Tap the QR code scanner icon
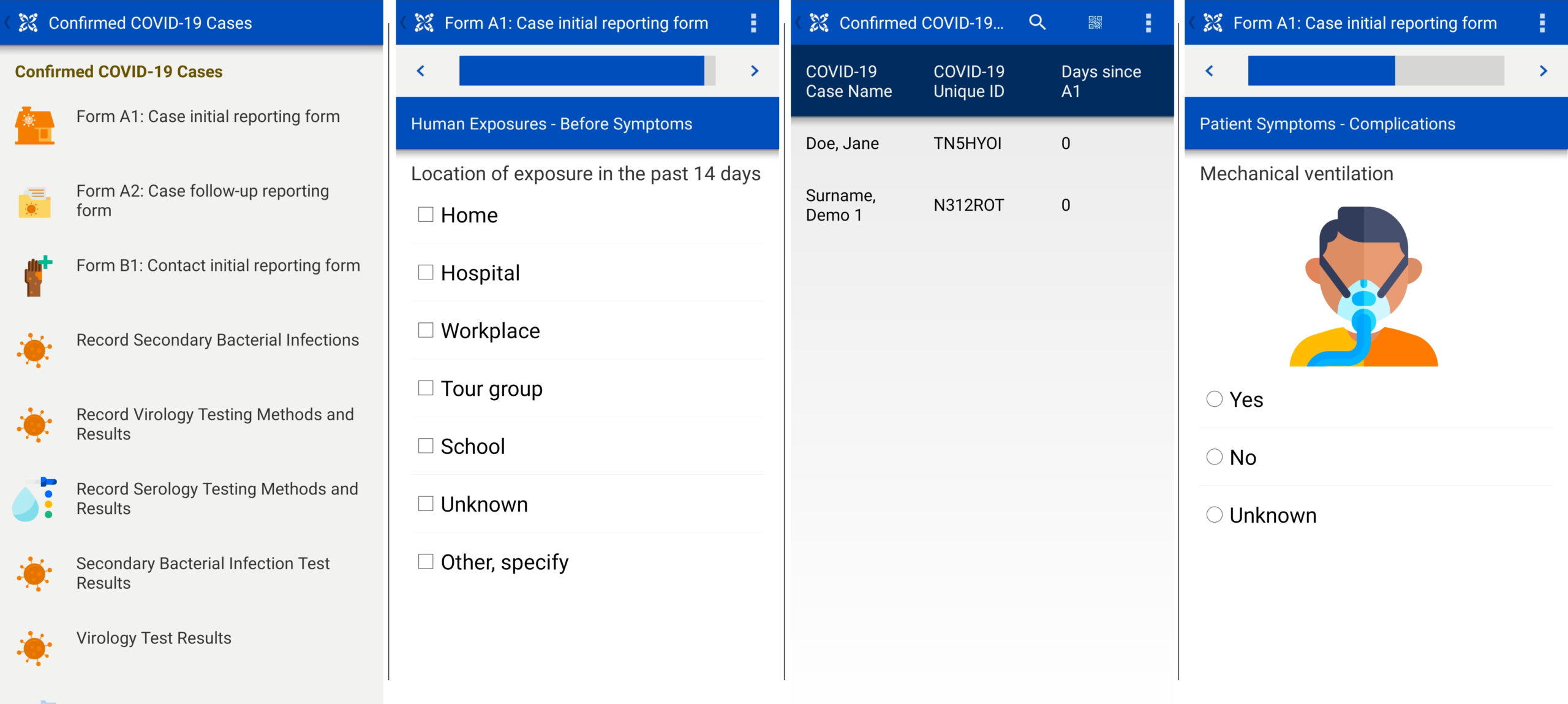This screenshot has width=1568, height=704. [1096, 23]
